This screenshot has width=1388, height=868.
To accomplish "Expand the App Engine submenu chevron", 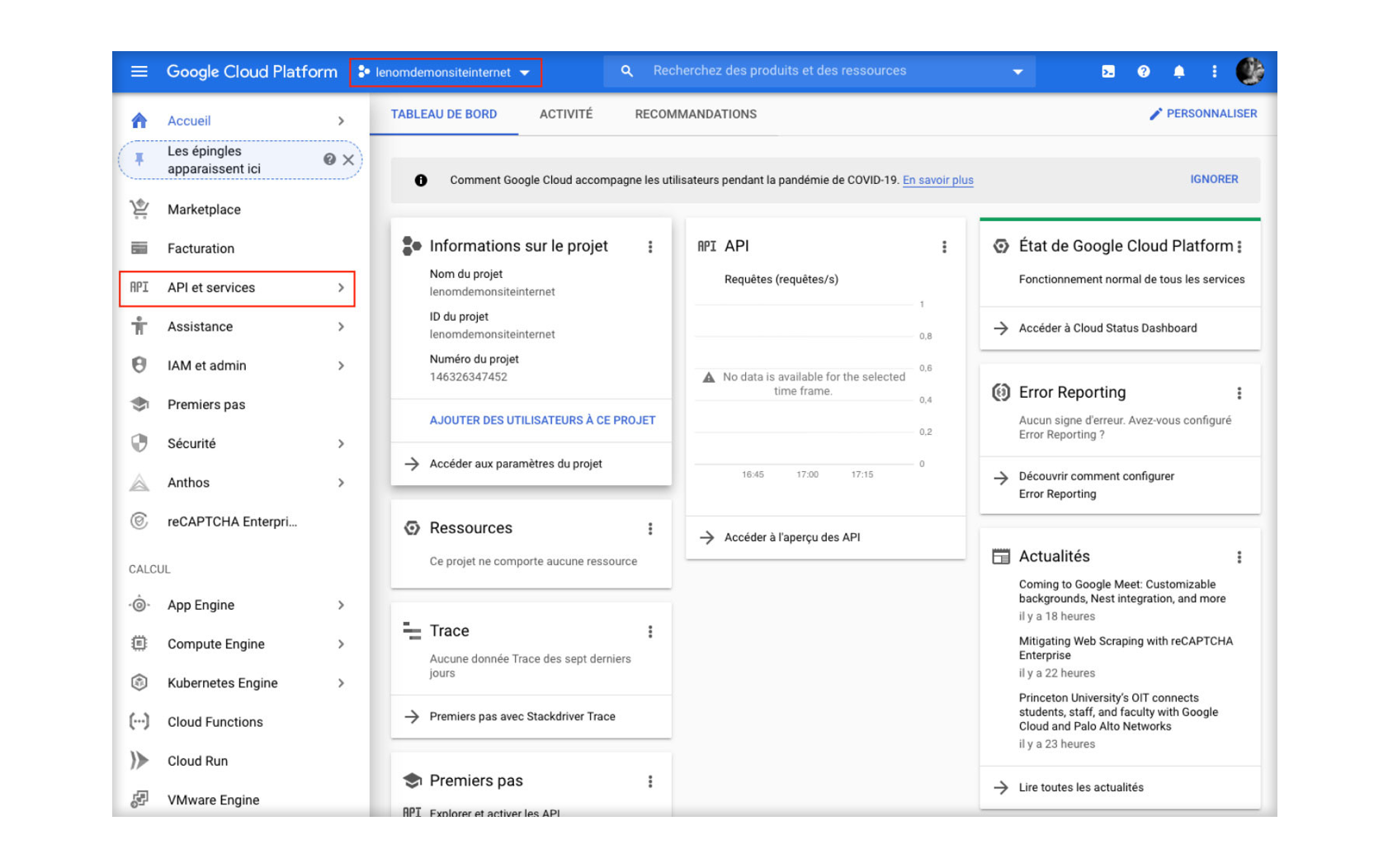I will pos(341,605).
